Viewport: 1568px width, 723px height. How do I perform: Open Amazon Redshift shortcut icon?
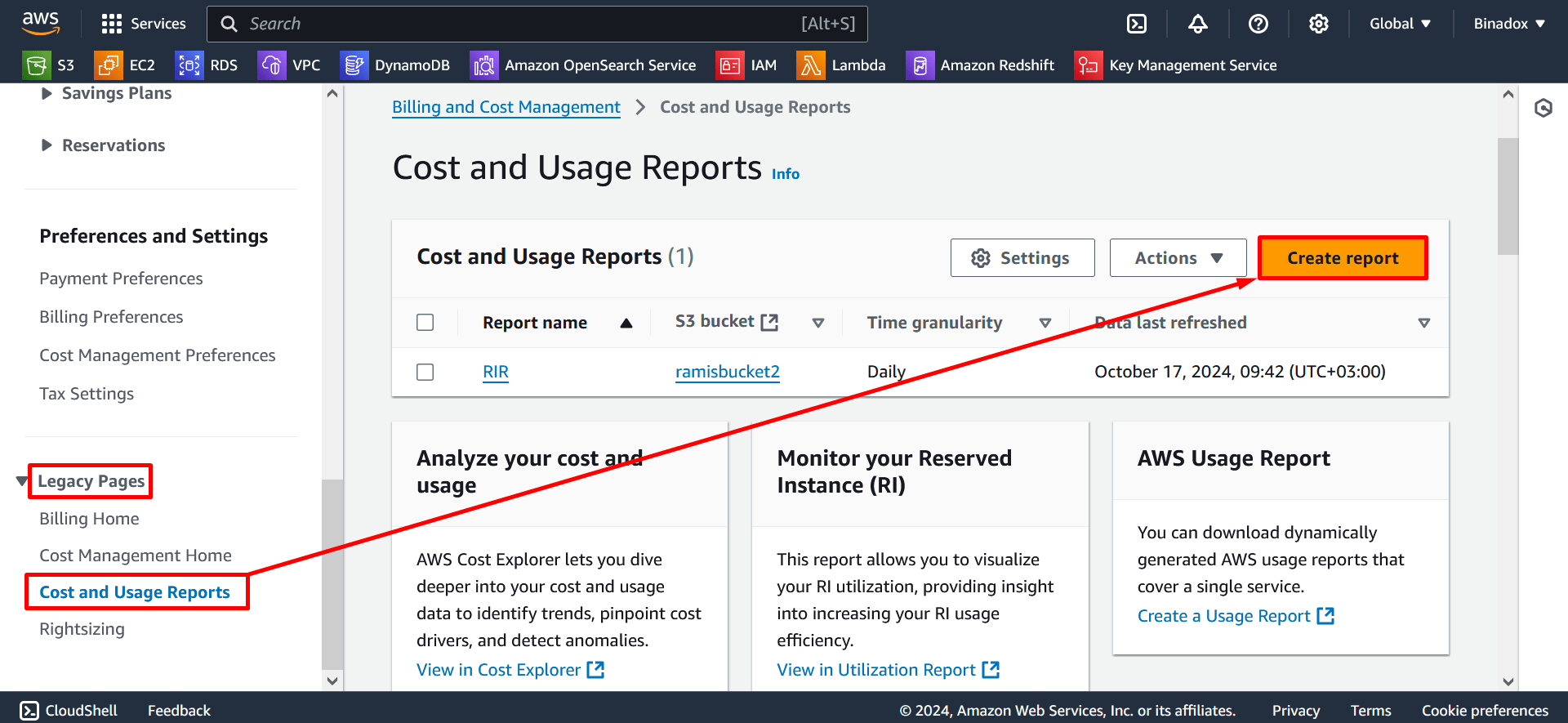click(x=920, y=65)
